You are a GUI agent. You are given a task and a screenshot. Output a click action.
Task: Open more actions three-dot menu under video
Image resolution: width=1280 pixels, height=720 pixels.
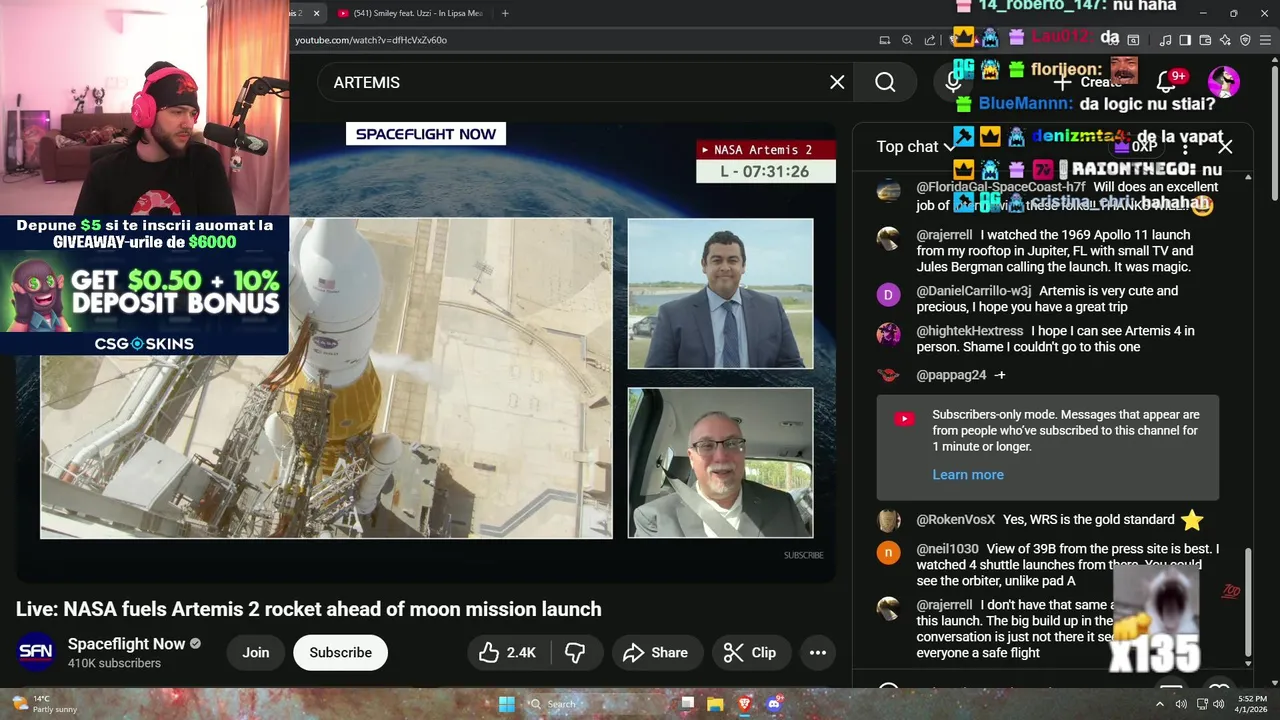(817, 652)
